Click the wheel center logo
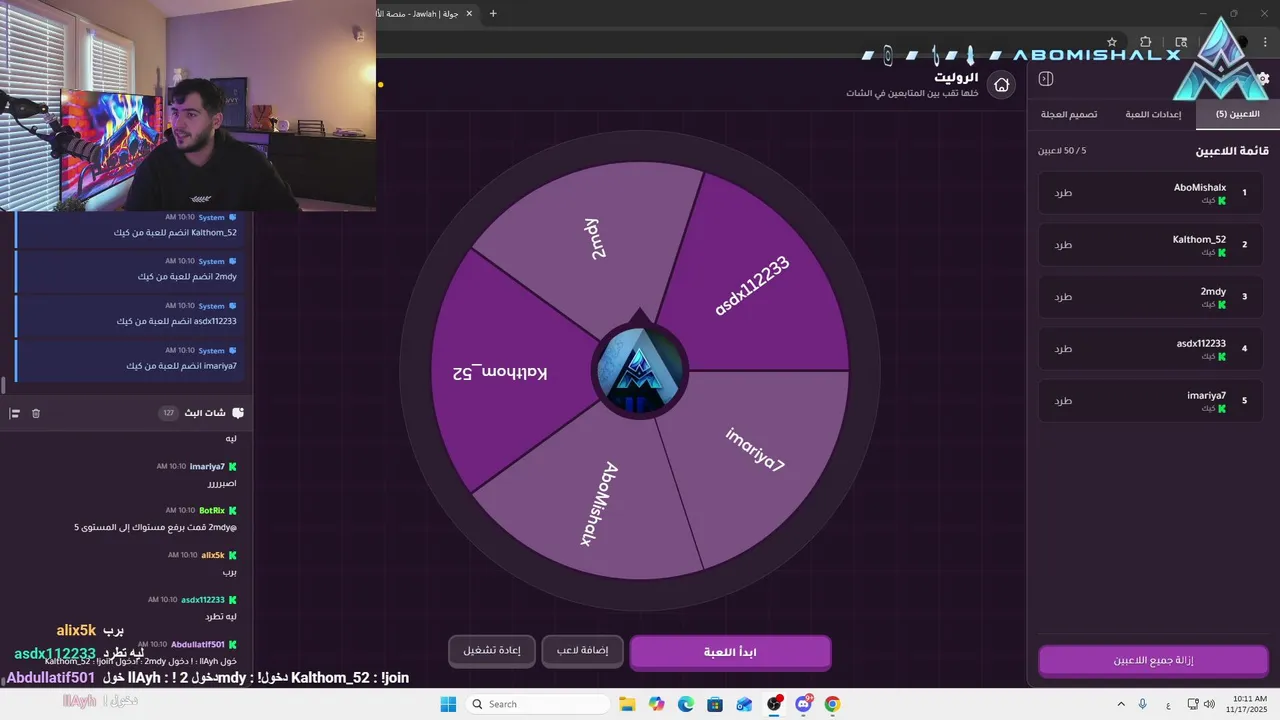The image size is (1280, 720). tap(640, 372)
